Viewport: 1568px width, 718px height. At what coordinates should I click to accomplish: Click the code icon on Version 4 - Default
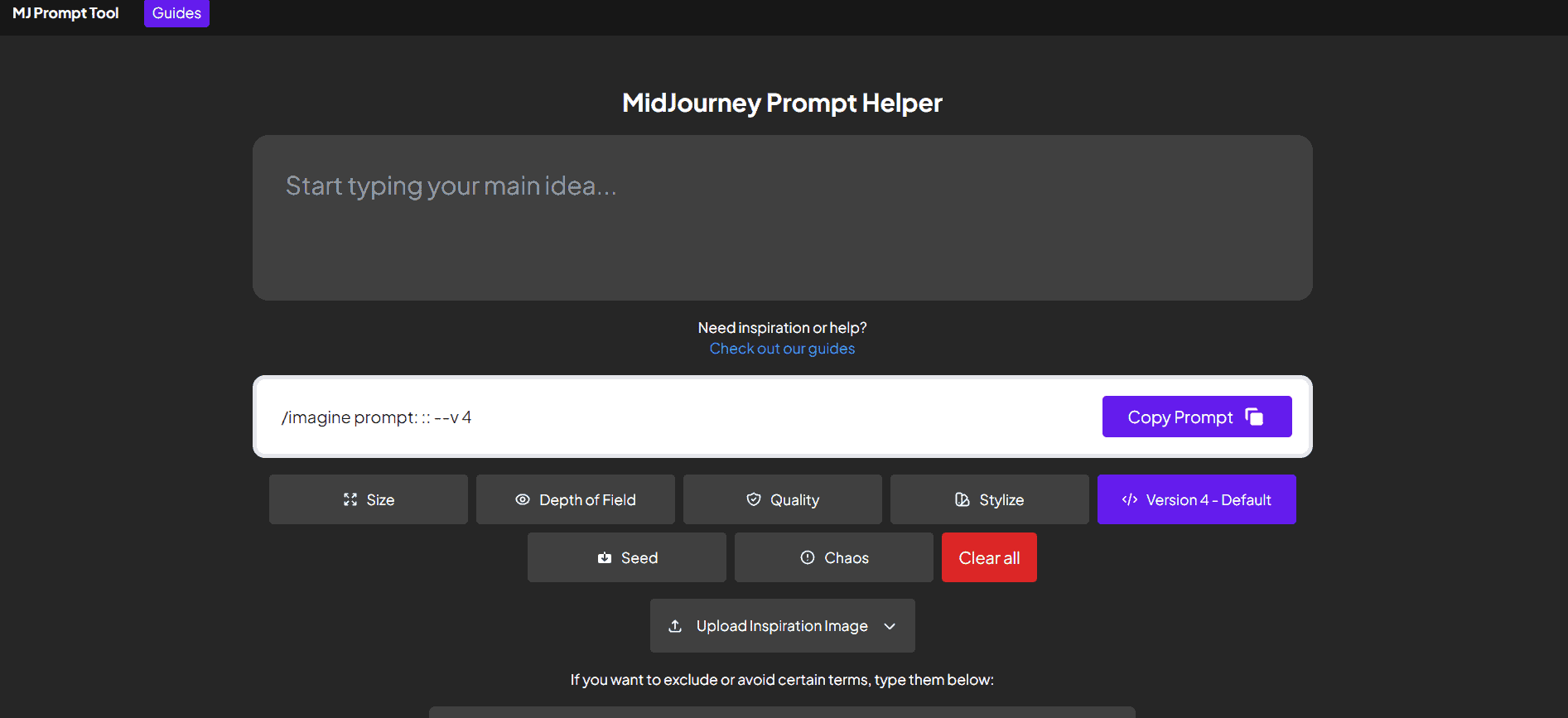point(1131,499)
